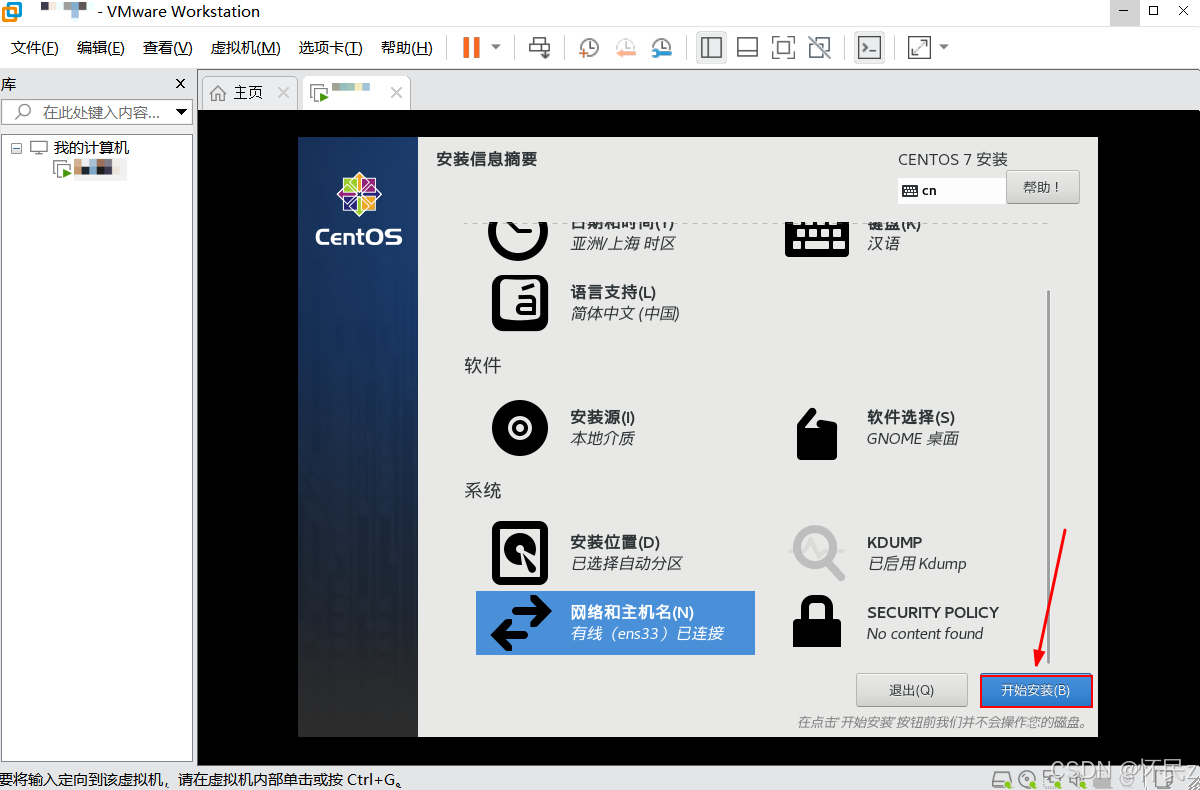Toggle the thumbnail bar view

coord(747,47)
